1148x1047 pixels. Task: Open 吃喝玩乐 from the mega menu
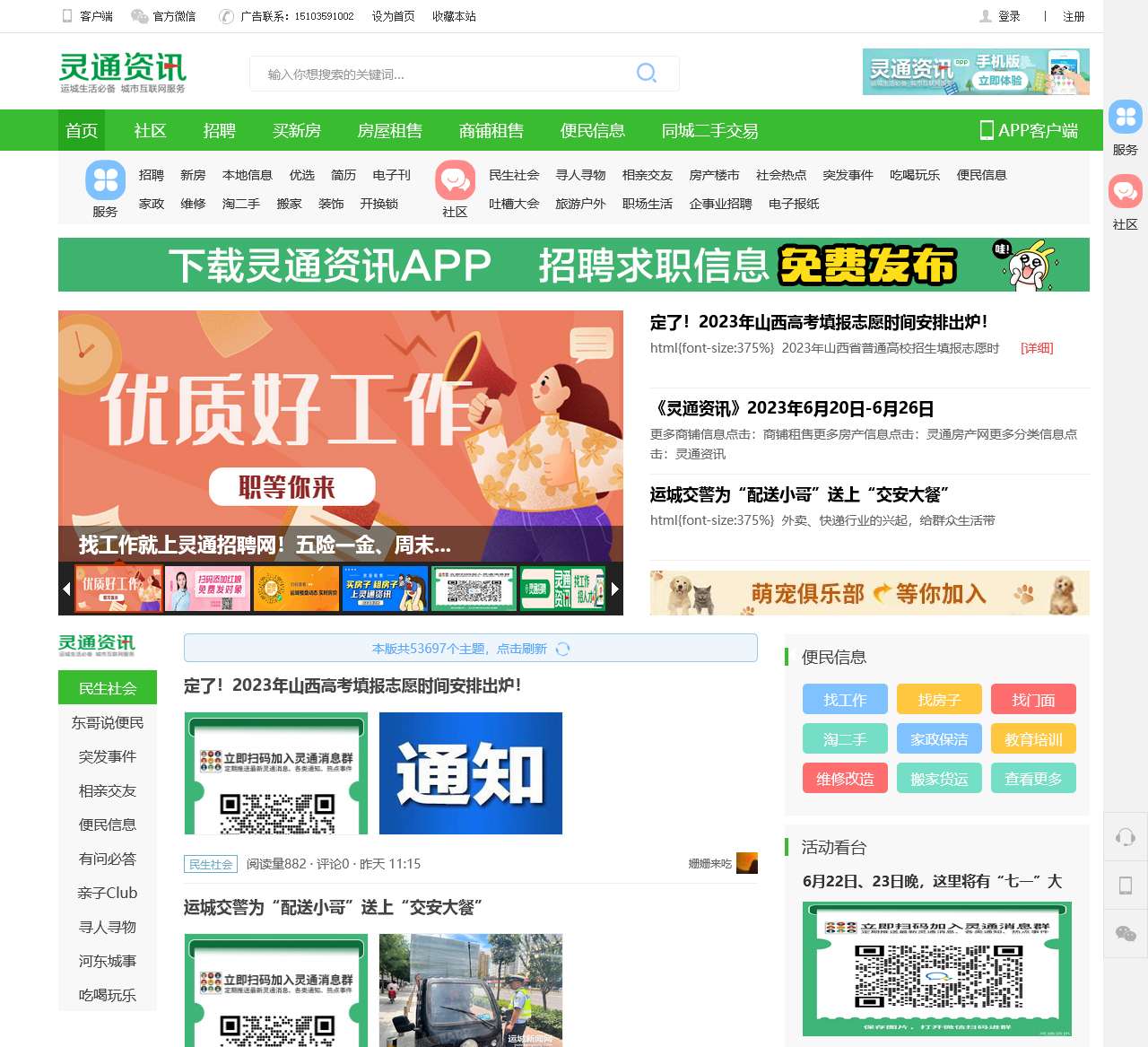(916, 176)
